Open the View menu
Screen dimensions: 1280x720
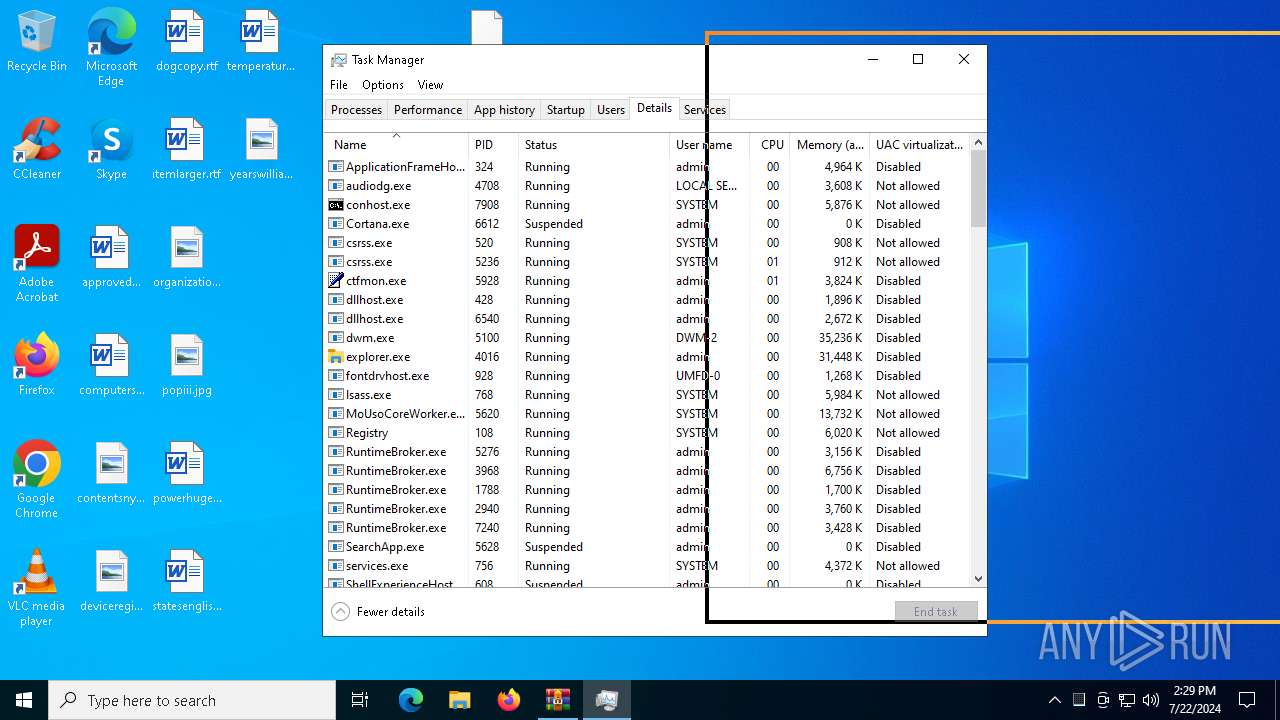(x=430, y=85)
